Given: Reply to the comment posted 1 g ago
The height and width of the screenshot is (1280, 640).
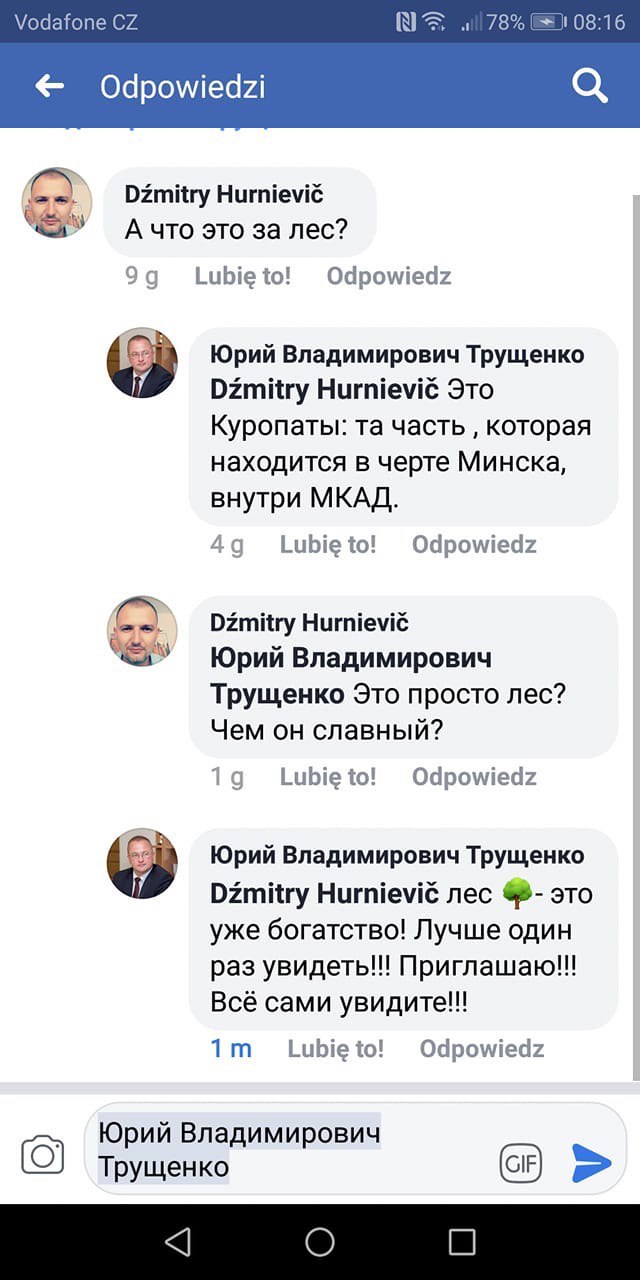Looking at the screenshot, I should point(474,777).
